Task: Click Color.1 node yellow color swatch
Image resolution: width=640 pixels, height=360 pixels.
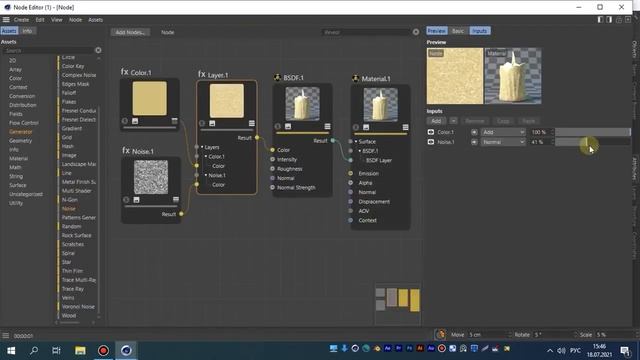Action: 149,98
